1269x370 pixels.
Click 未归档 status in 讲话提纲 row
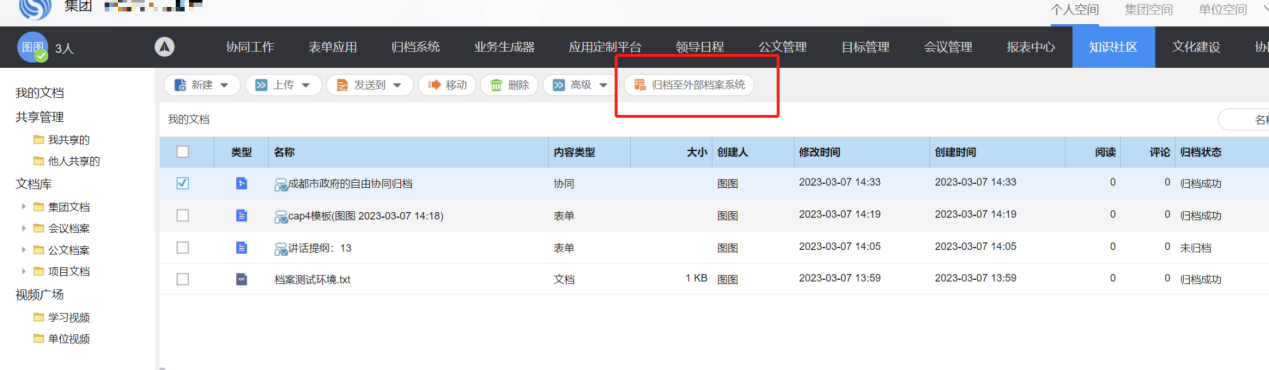[x=1195, y=248]
